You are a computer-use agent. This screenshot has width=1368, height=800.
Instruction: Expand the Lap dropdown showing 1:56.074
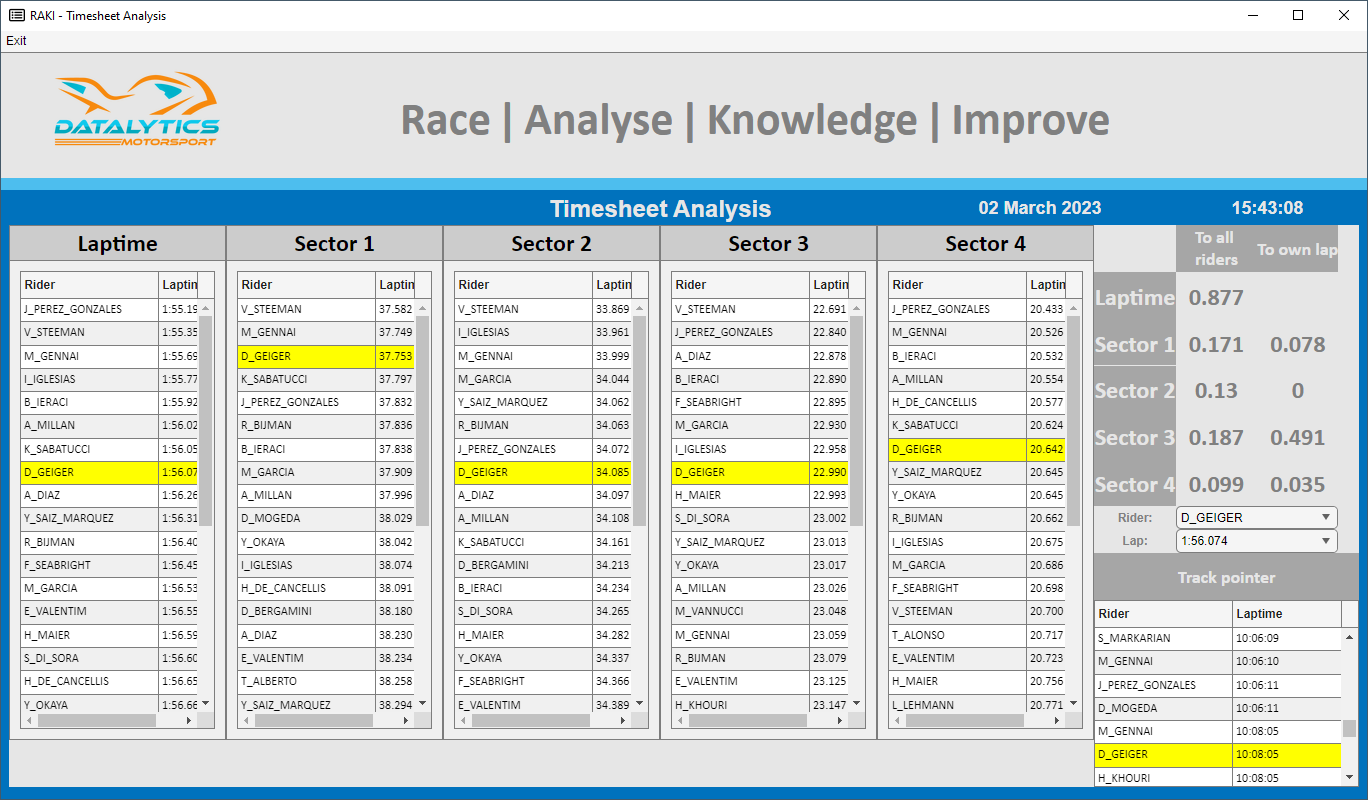(x=1256, y=541)
